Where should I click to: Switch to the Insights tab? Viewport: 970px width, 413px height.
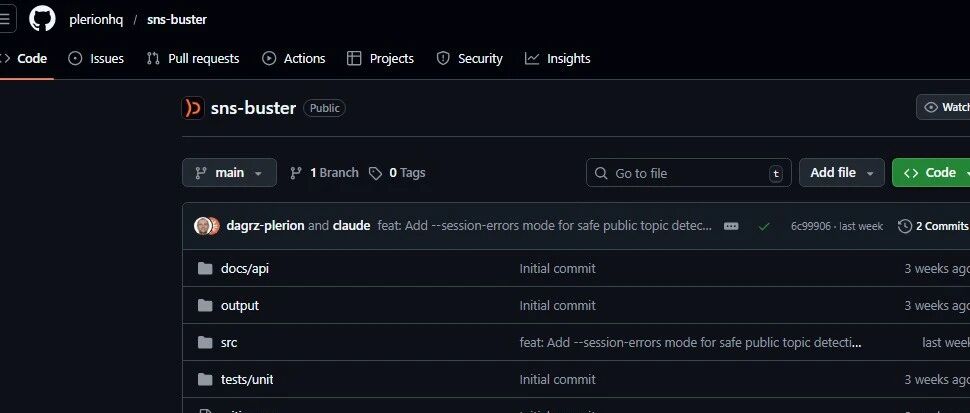pyautogui.click(x=557, y=59)
